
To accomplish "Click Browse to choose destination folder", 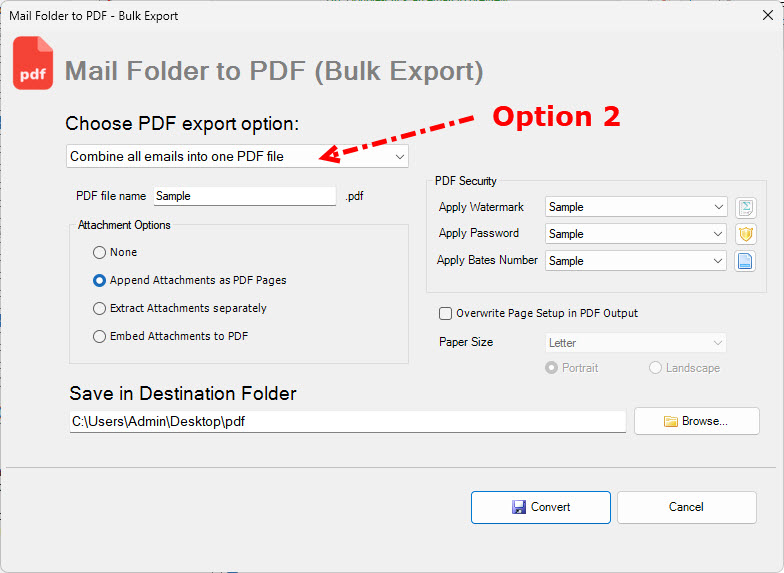I will [x=696, y=421].
